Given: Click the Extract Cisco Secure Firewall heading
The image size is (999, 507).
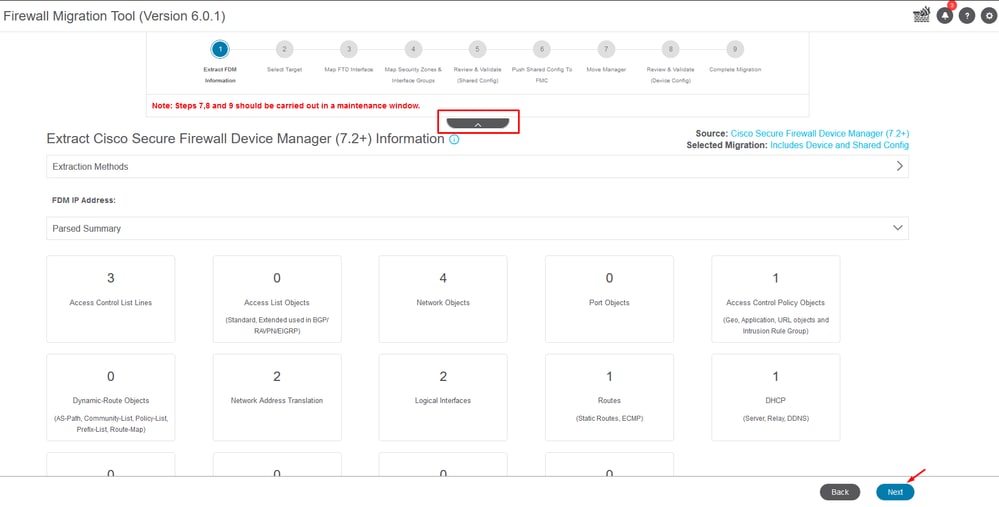Looking at the screenshot, I should pyautogui.click(x=245, y=139).
